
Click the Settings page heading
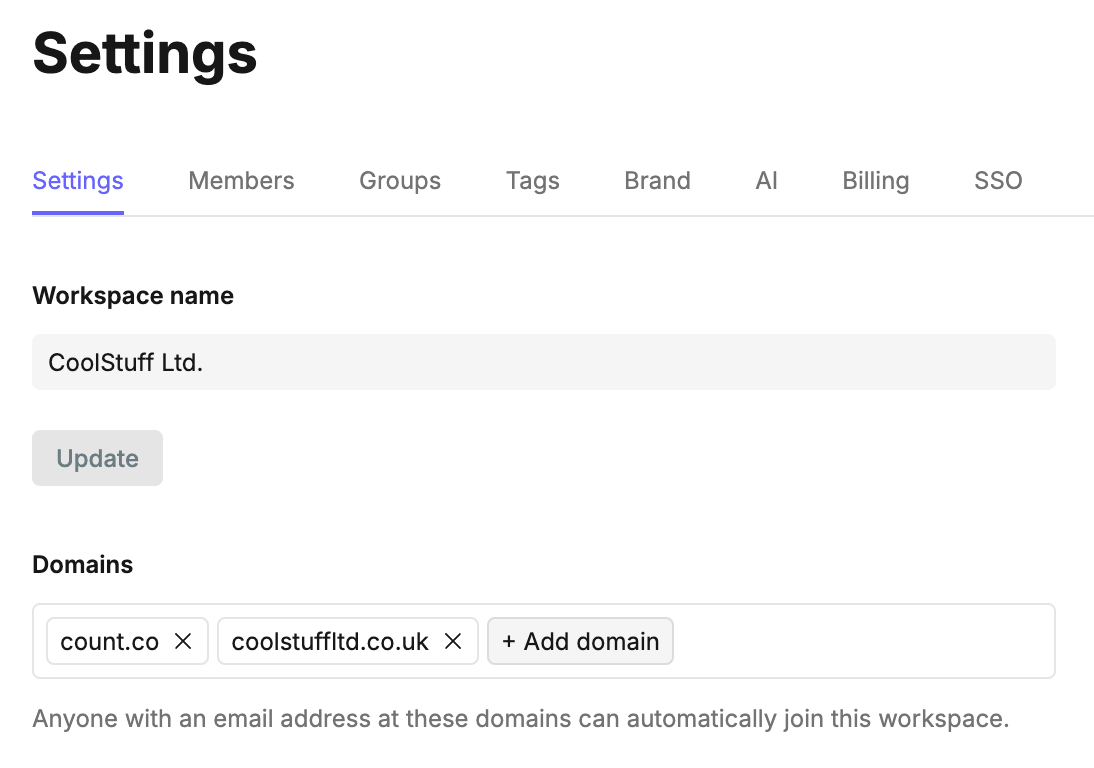tap(145, 53)
